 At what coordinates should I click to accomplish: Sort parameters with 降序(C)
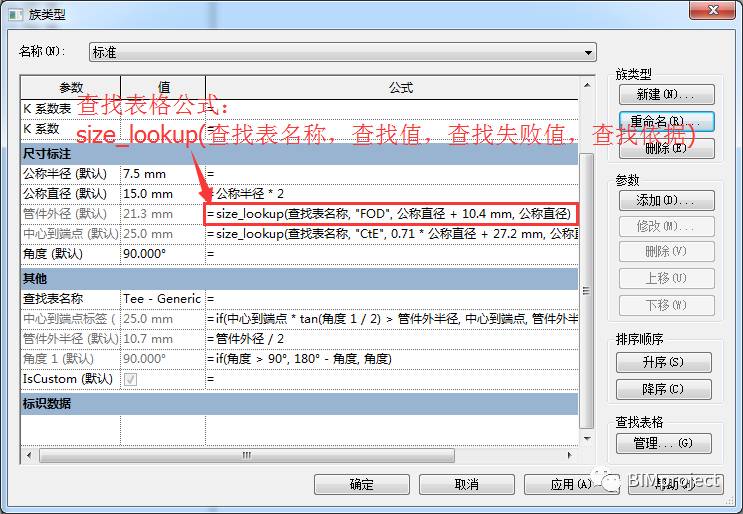tap(663, 389)
